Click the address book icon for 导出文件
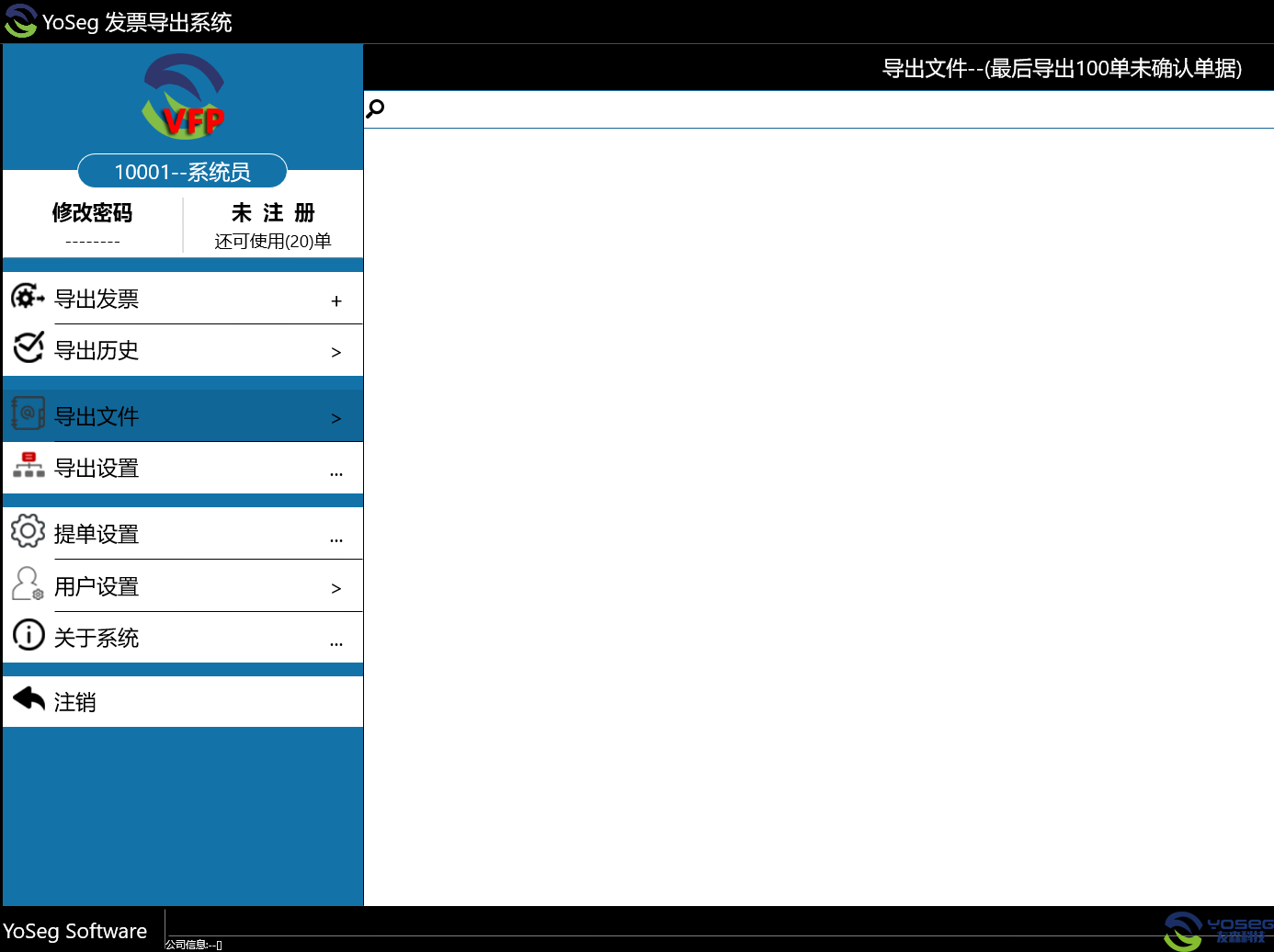 [28, 414]
